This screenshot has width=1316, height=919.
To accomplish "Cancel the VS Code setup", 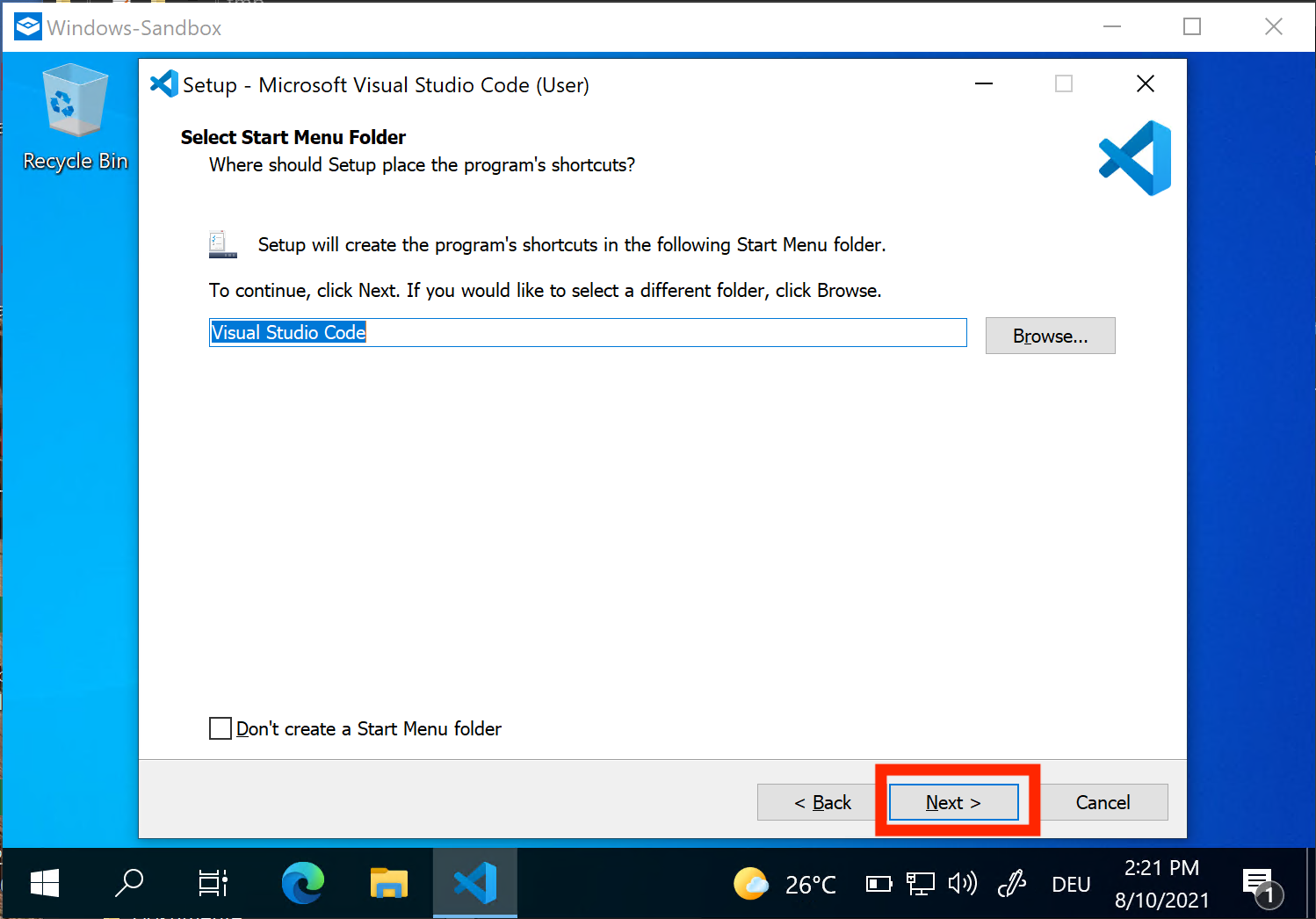I will [1103, 802].
